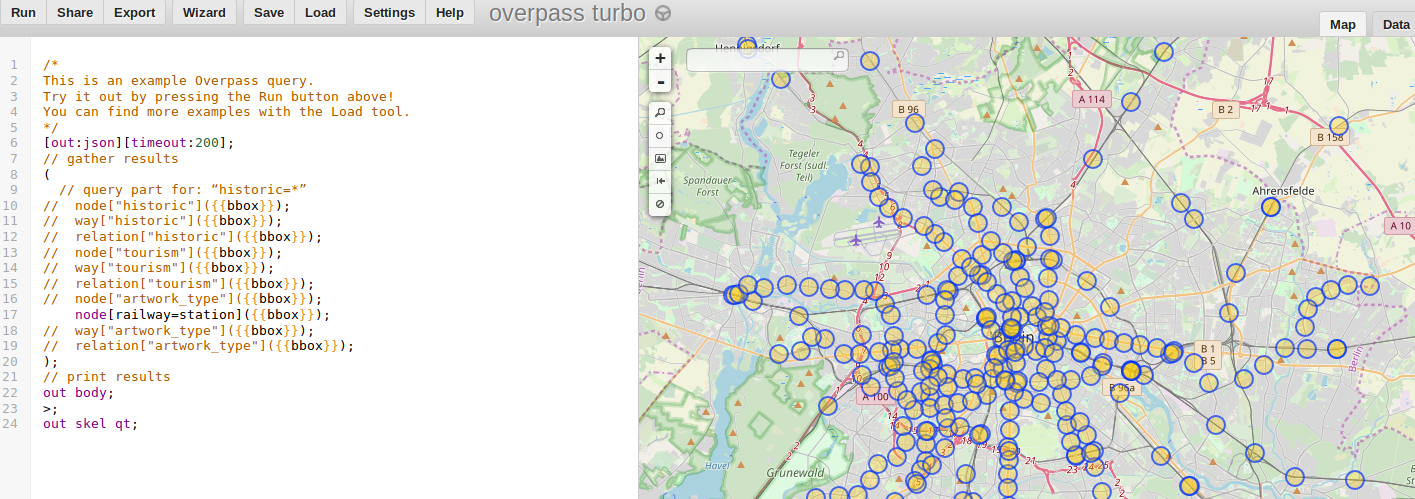
Task: Click the station marker at Ahrensfelde
Action: coord(1270,207)
